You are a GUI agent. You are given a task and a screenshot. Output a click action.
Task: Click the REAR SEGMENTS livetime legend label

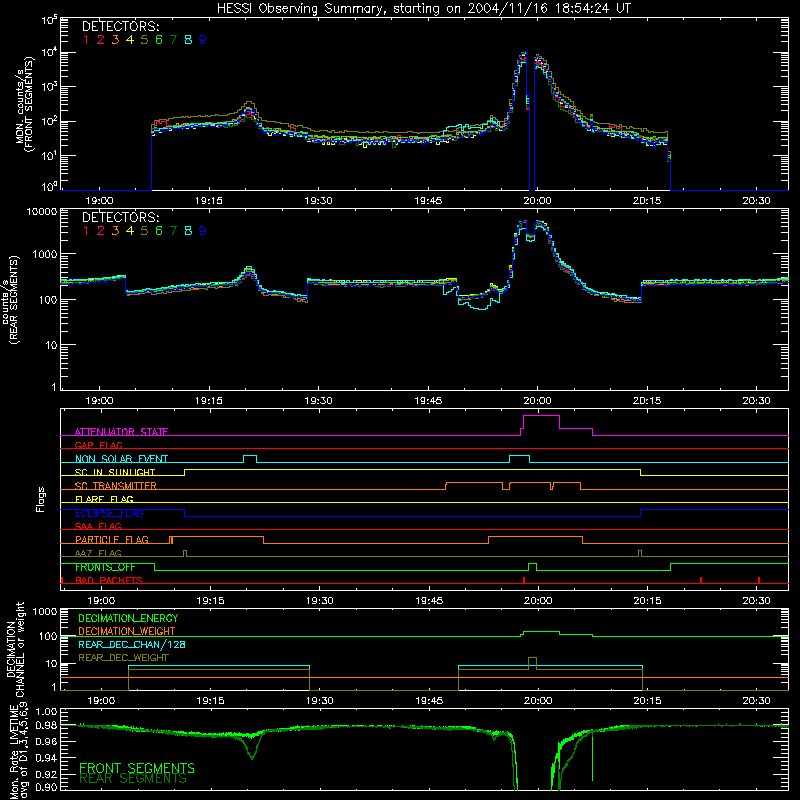pyautogui.click(x=133, y=779)
